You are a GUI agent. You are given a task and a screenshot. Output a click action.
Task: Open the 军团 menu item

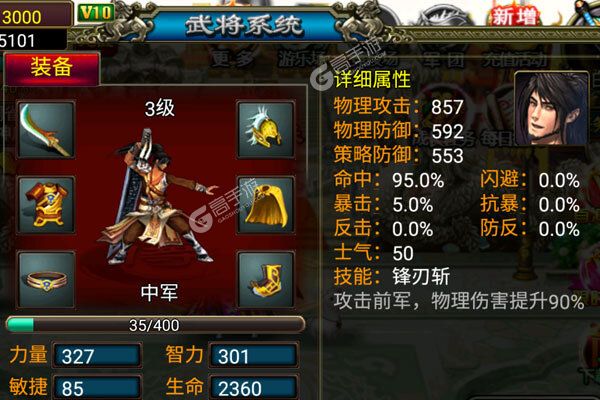coord(444,60)
